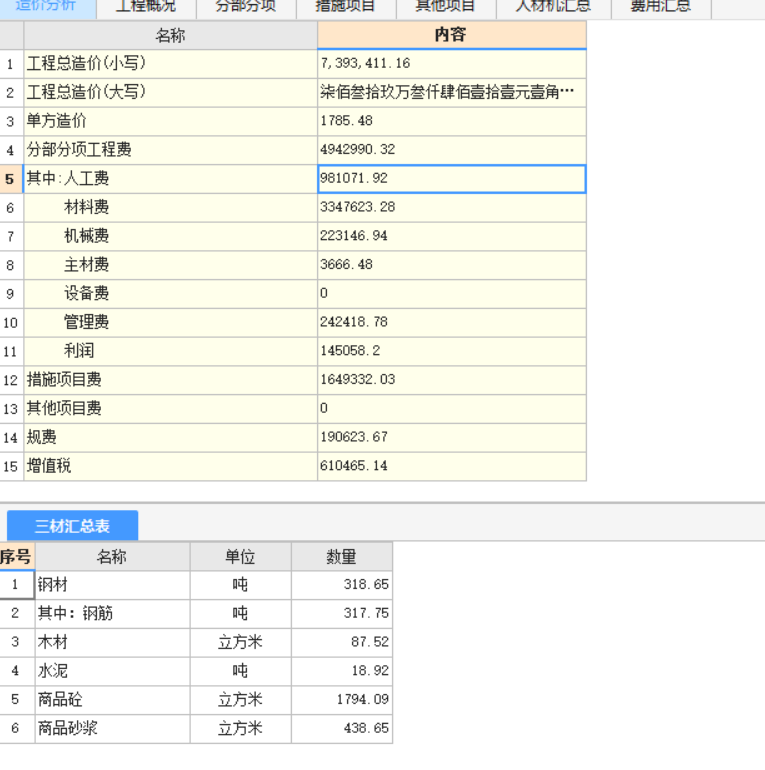765x770 pixels.
Task: Click the quantity 1794.09
Action: pyautogui.click(x=342, y=700)
